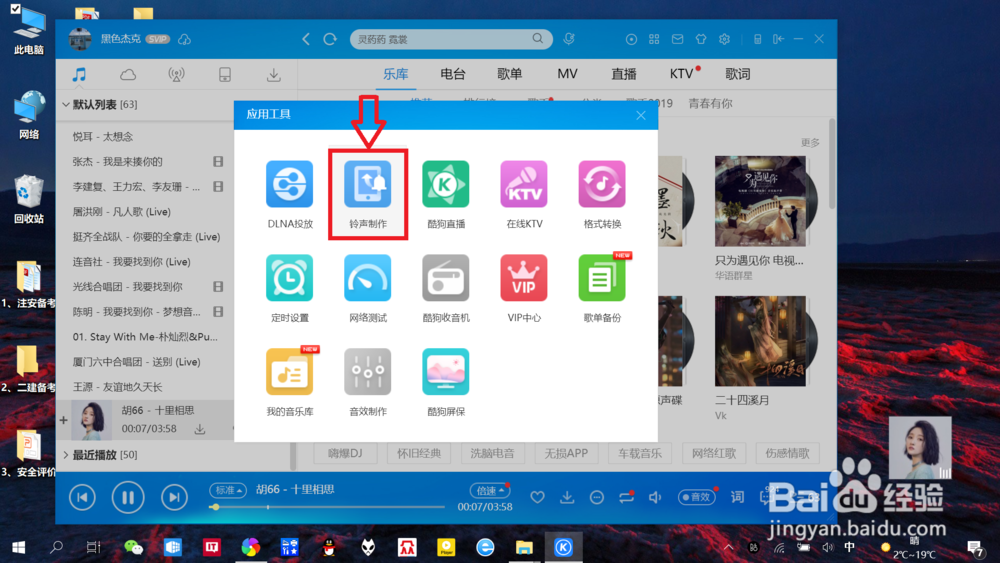1000x563 pixels.
Task: Open the 伤感情歌 tag
Action: pos(787,453)
